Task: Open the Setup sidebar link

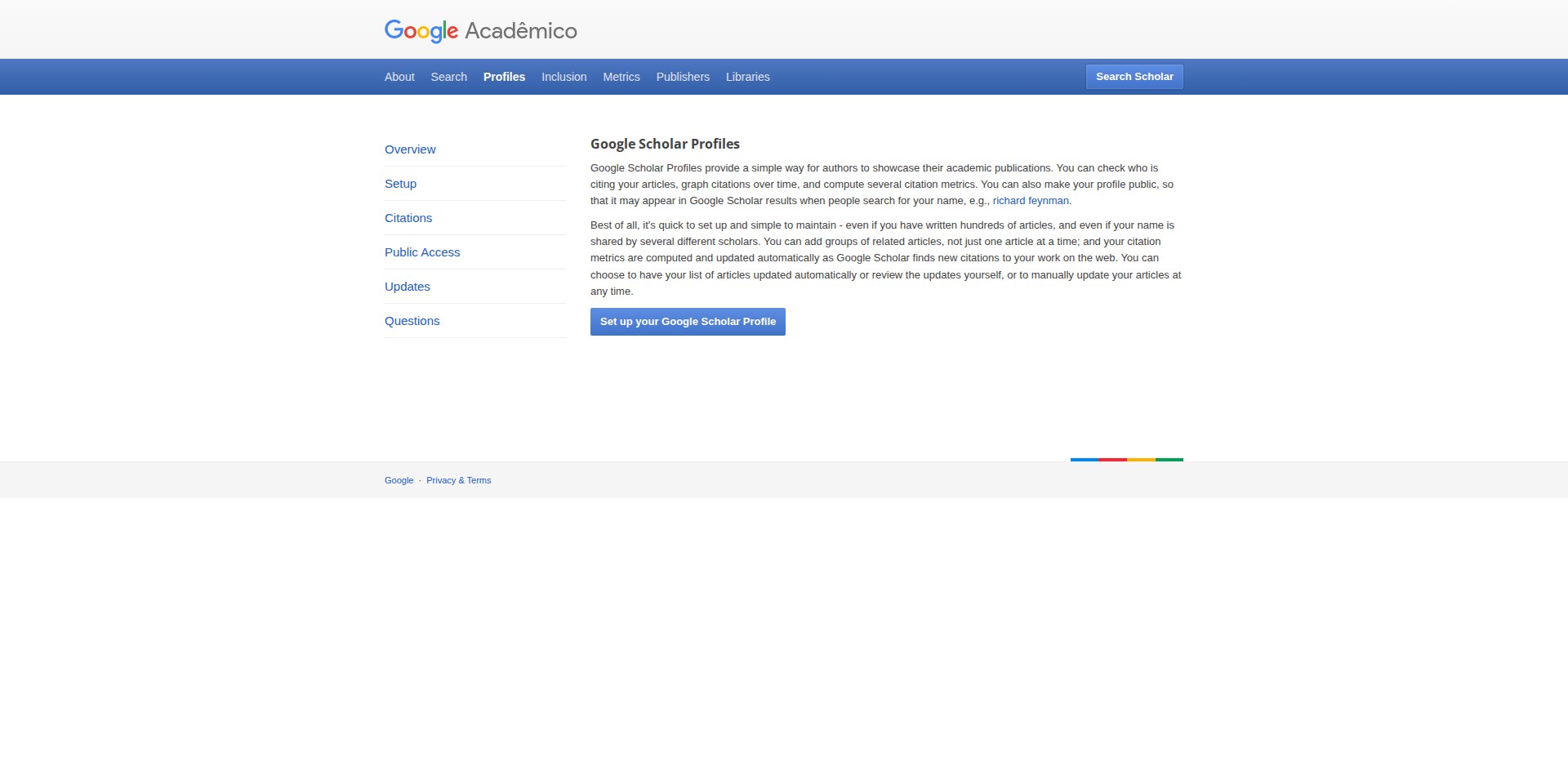Action: tap(400, 184)
